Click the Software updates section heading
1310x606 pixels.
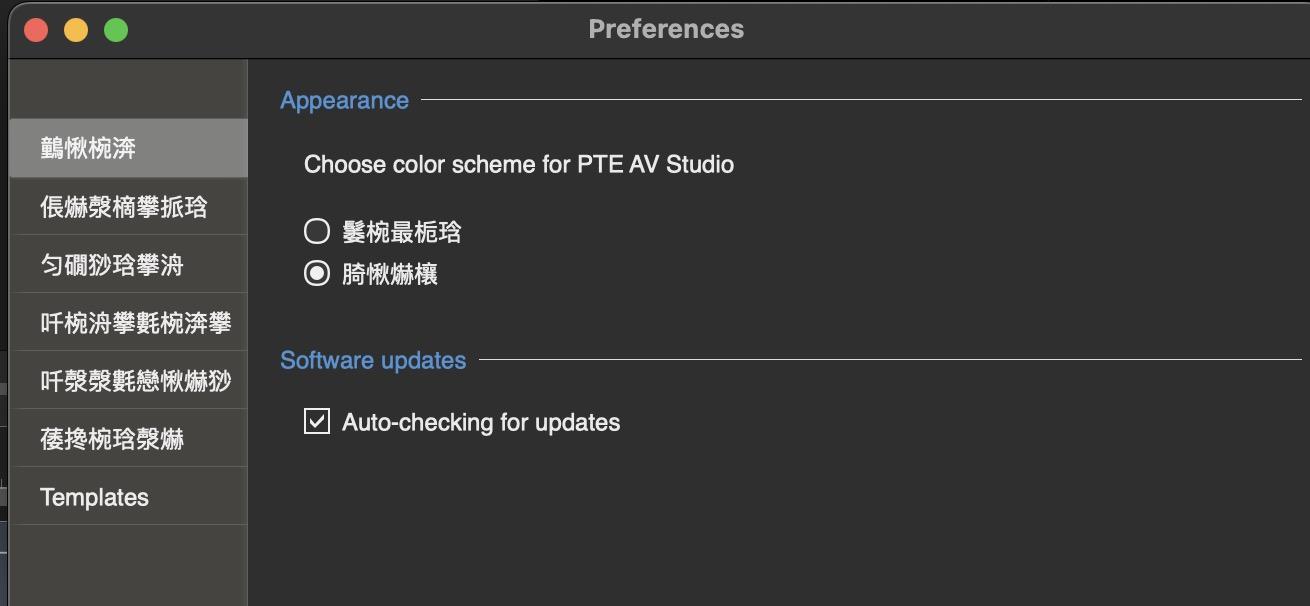(x=372, y=360)
